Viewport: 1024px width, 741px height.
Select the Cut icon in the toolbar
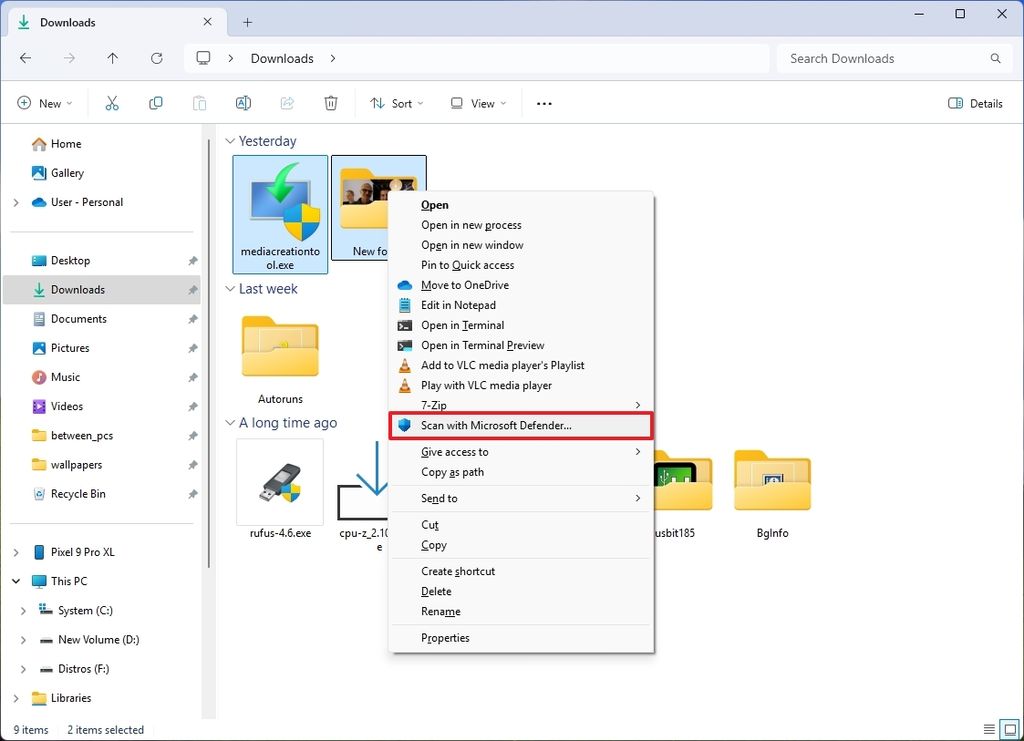click(x=112, y=102)
